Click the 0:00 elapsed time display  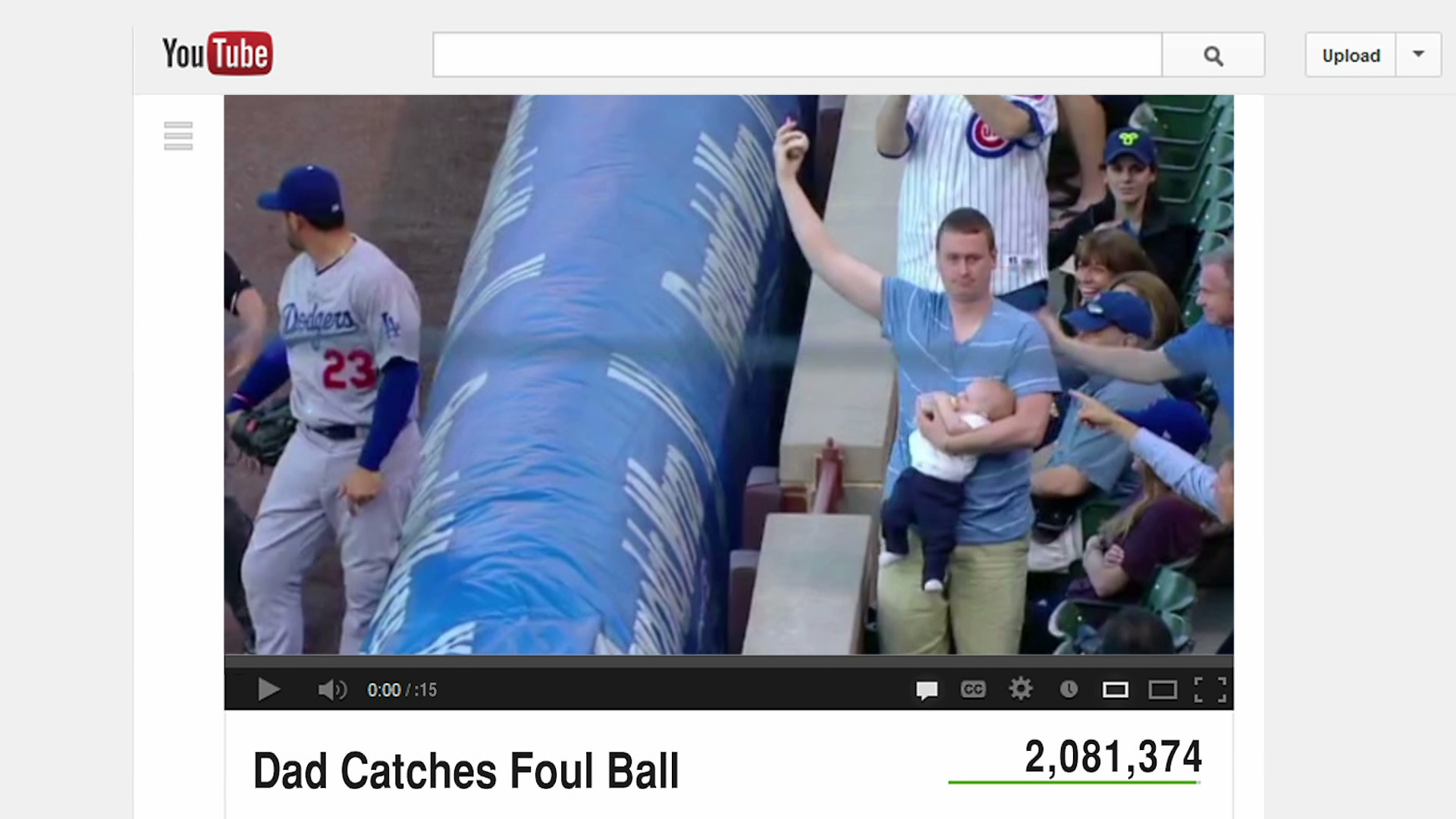point(384,690)
